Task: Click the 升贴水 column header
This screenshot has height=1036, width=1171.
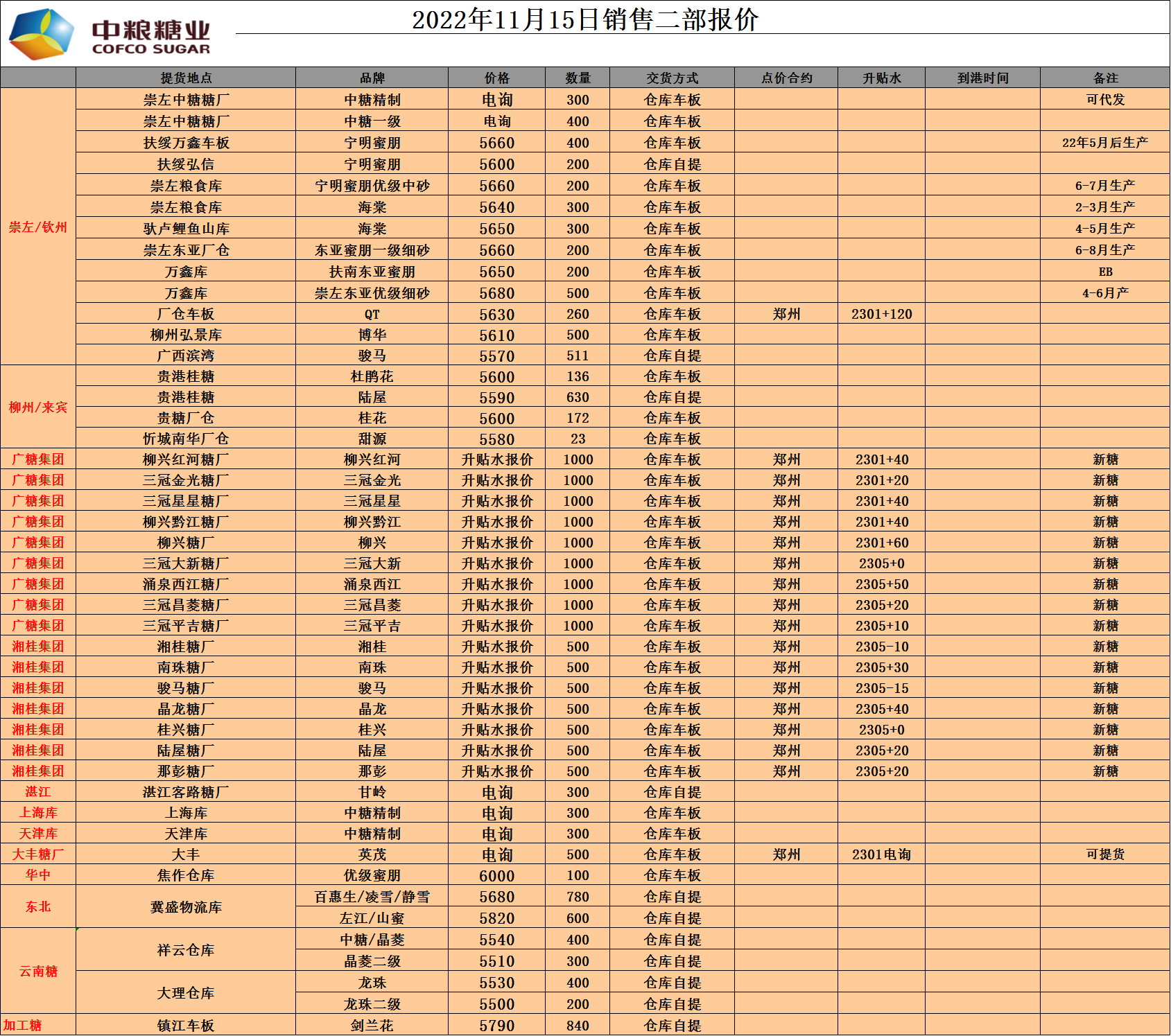Action: [881, 78]
